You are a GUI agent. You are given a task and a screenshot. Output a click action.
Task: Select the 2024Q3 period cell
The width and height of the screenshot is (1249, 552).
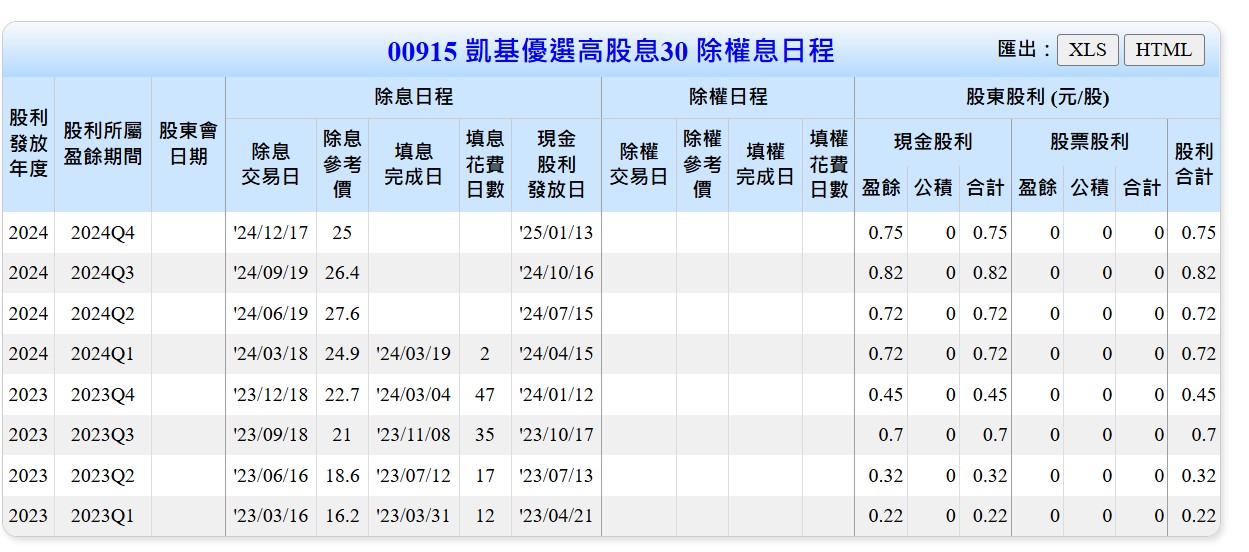click(x=103, y=273)
